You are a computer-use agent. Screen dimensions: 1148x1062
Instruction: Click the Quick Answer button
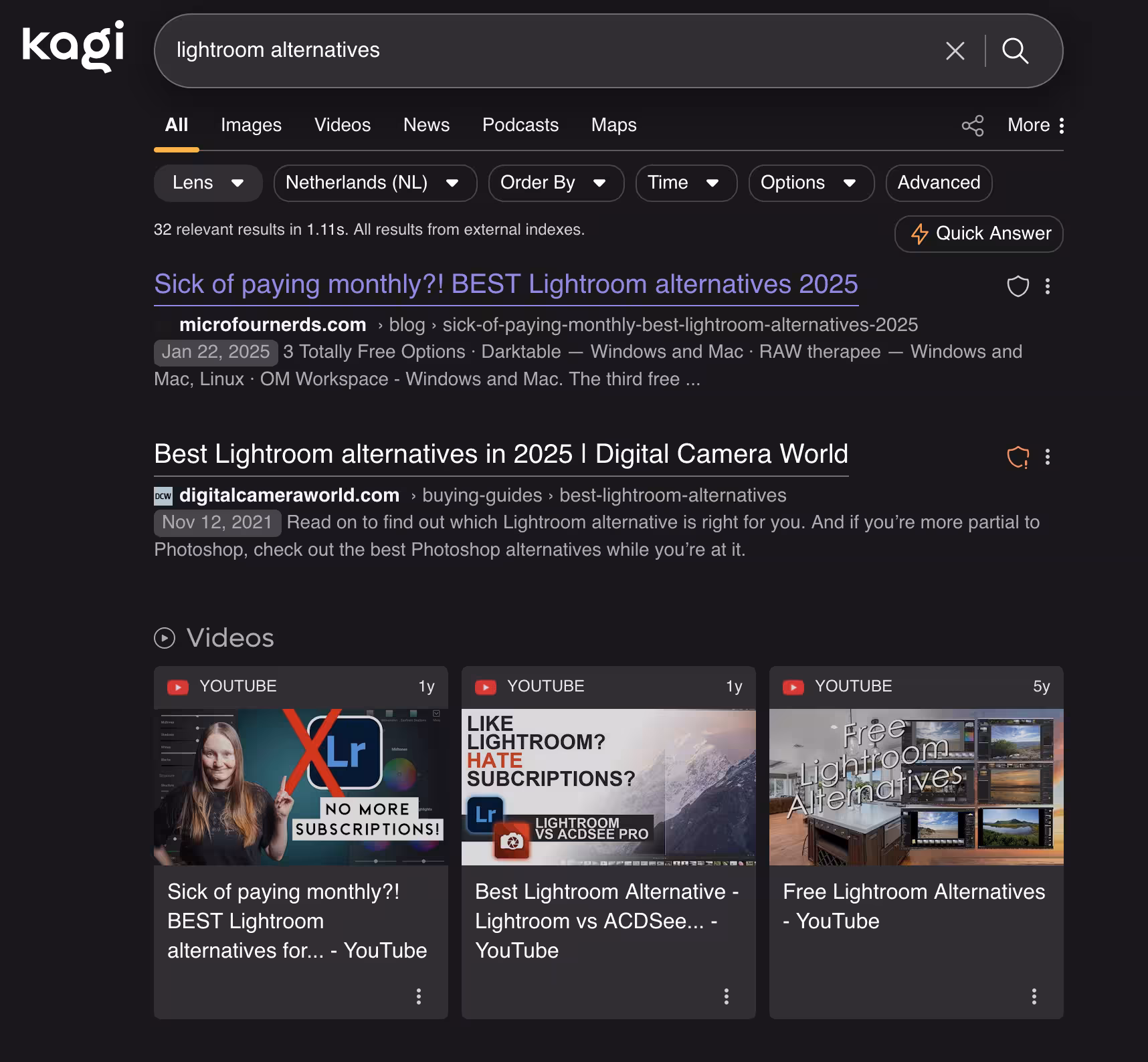click(978, 234)
